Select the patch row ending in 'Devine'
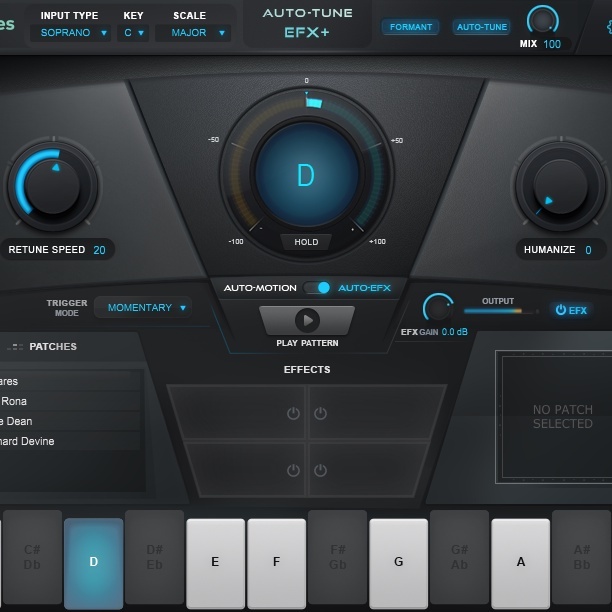The width and height of the screenshot is (612, 612). 70,441
